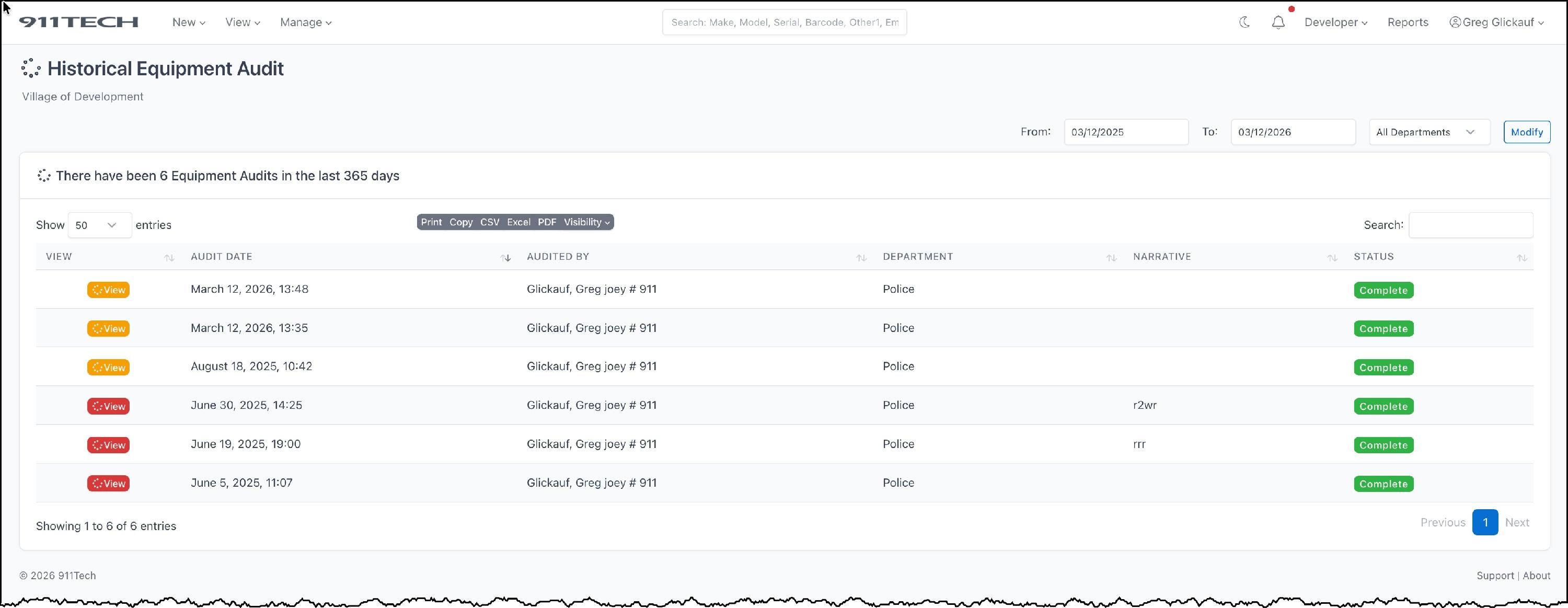This screenshot has width=1568, height=608.
Task: Sort by Status column arrows
Action: (1521, 257)
